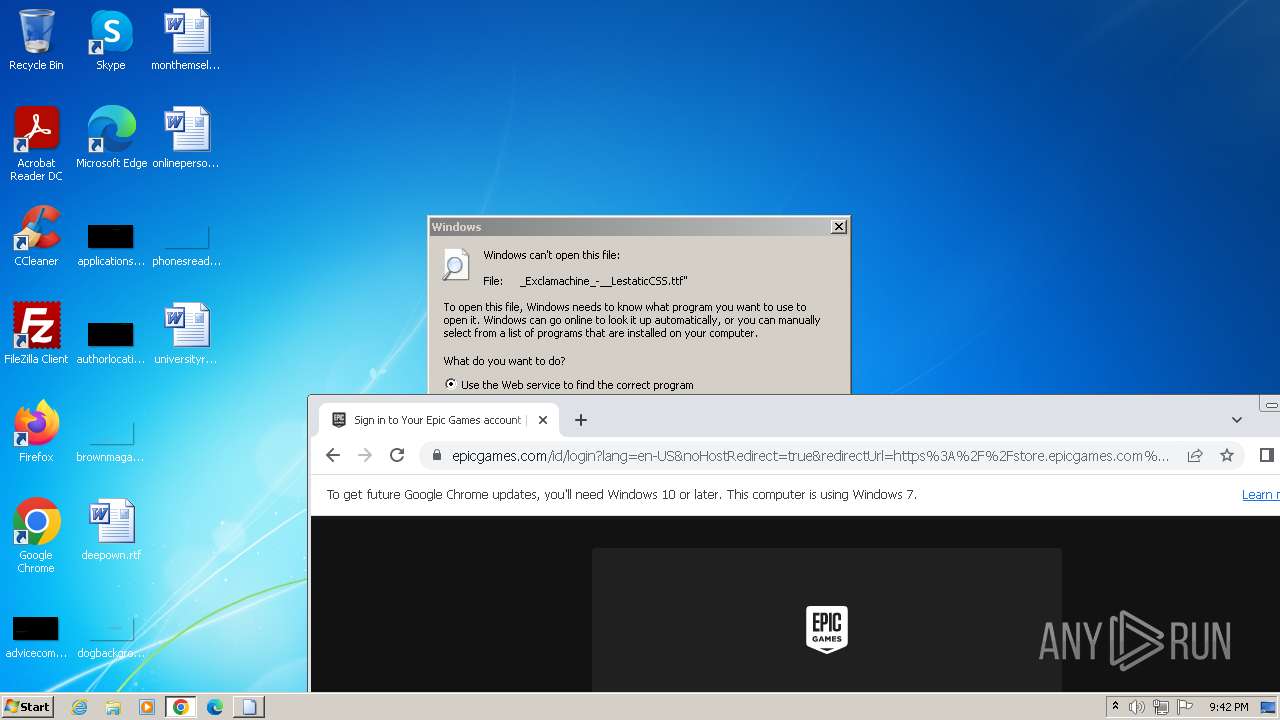This screenshot has height=720, width=1280.
Task: Click the 9:42 PM system clock
Action: [x=1228, y=707]
